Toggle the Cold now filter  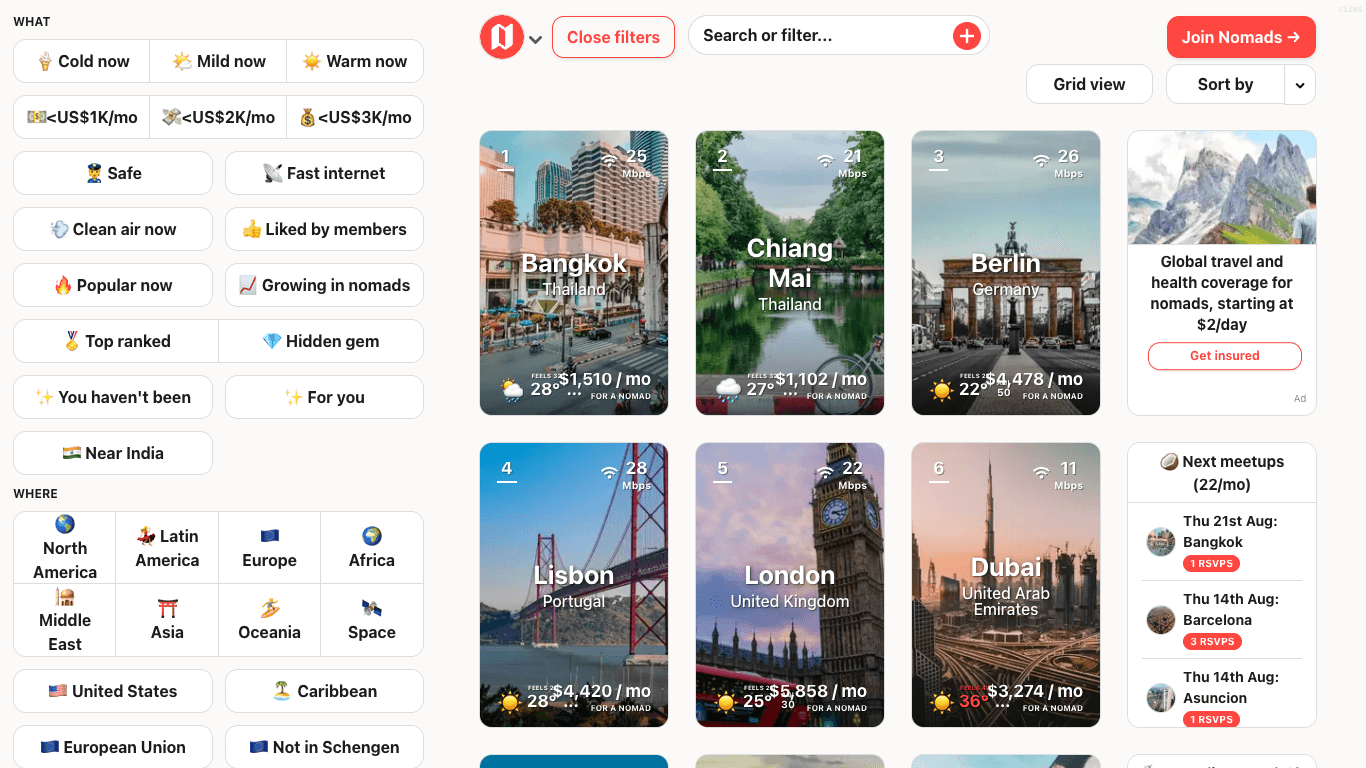[x=80, y=61]
